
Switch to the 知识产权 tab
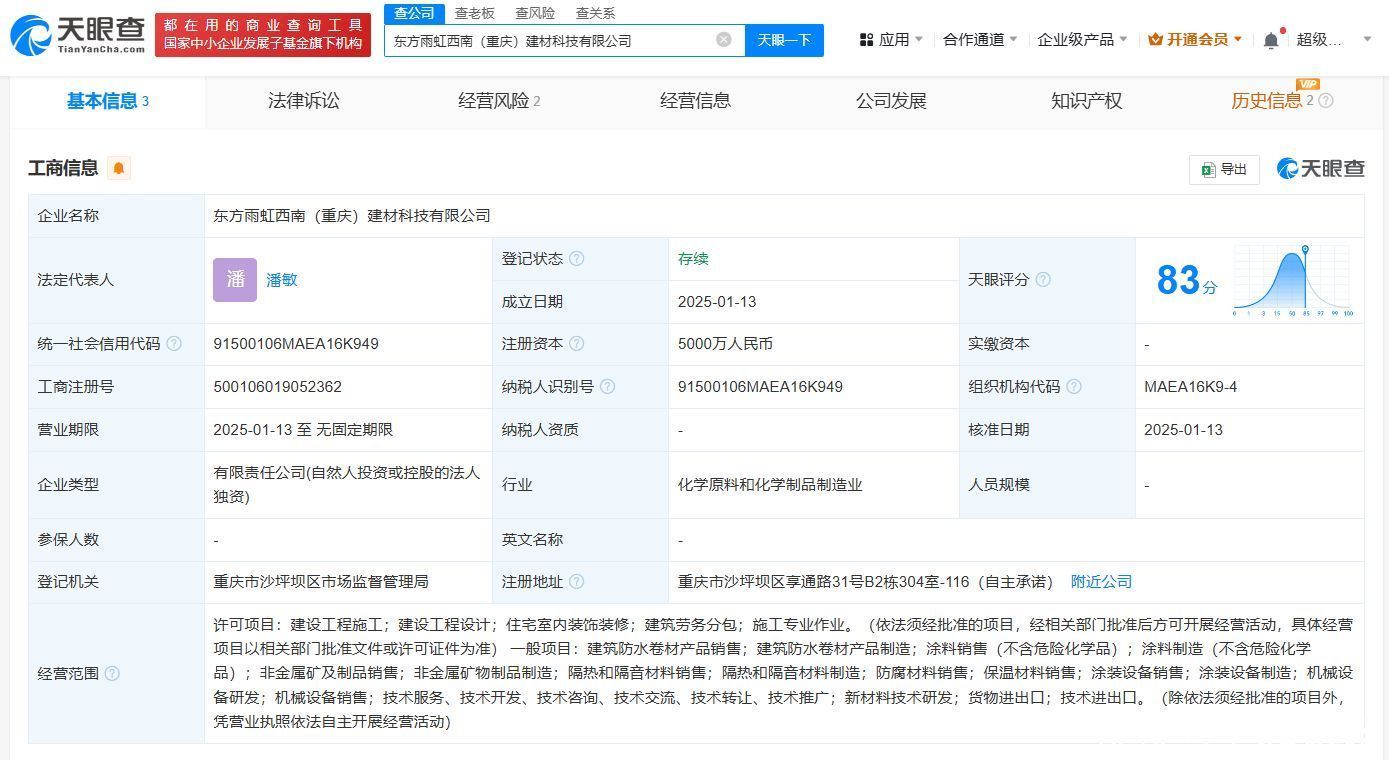(x=1086, y=101)
